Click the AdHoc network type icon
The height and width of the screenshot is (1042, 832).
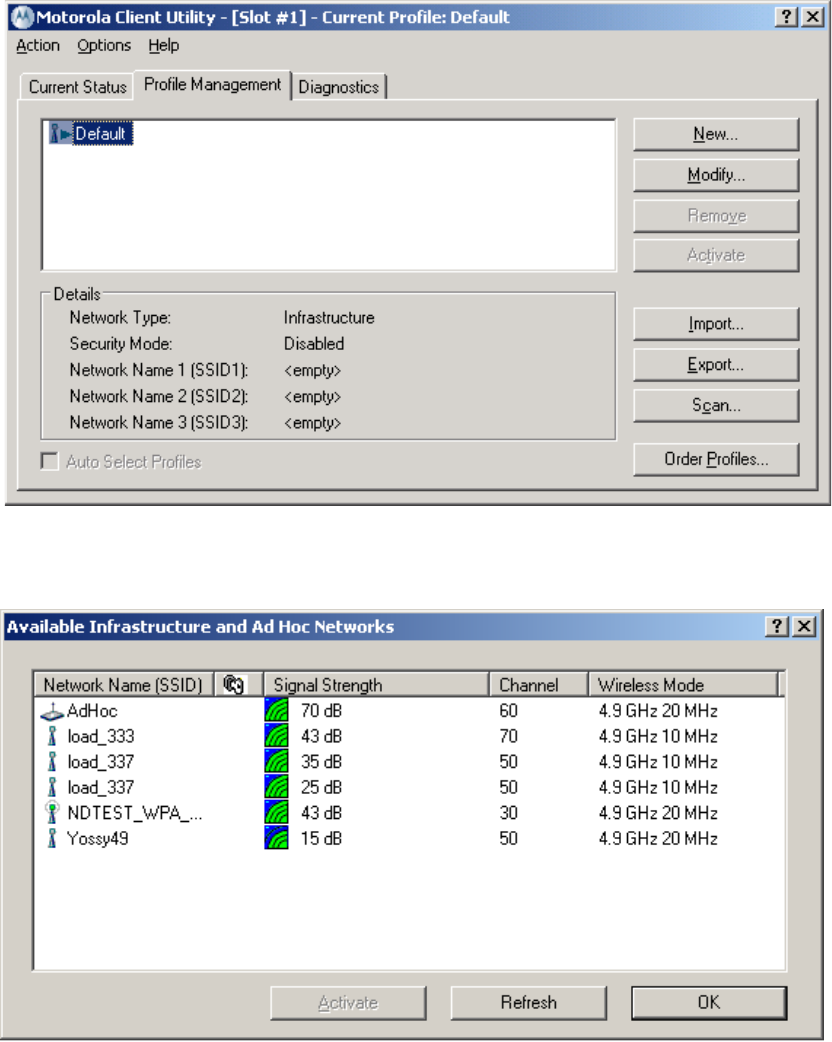[52, 711]
